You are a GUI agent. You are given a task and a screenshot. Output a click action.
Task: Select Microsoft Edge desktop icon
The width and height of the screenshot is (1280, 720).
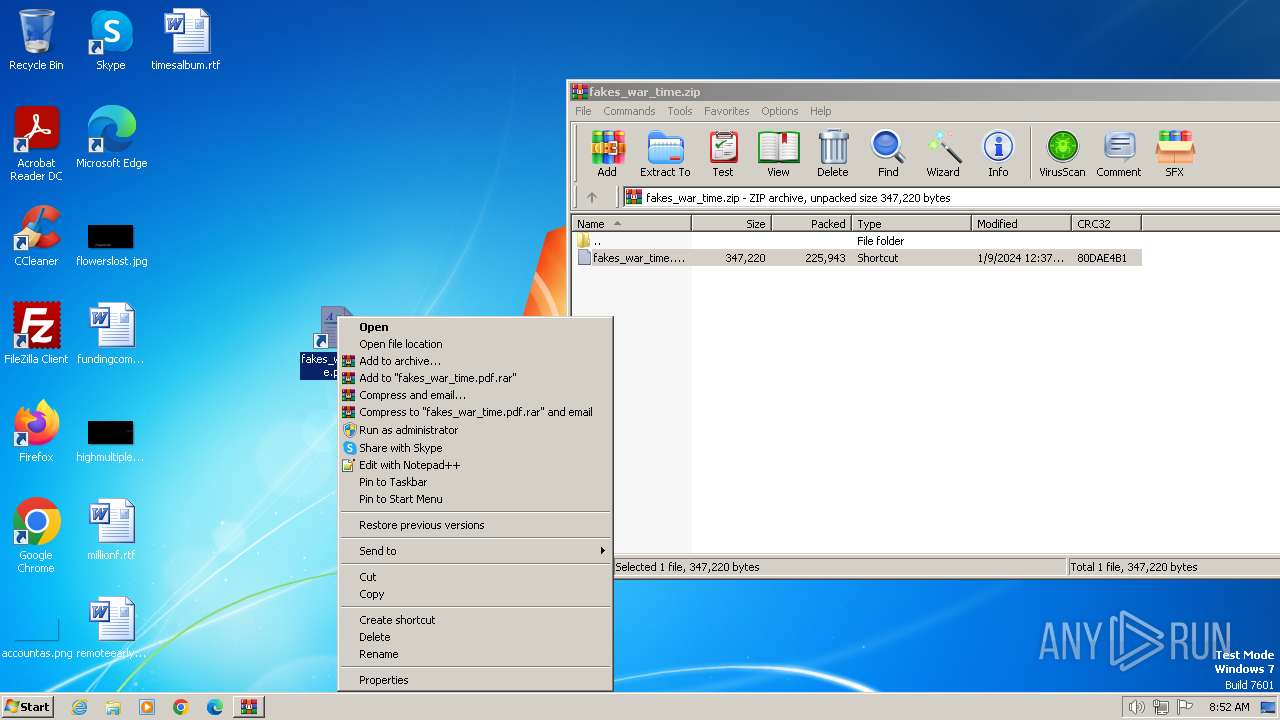[111, 138]
